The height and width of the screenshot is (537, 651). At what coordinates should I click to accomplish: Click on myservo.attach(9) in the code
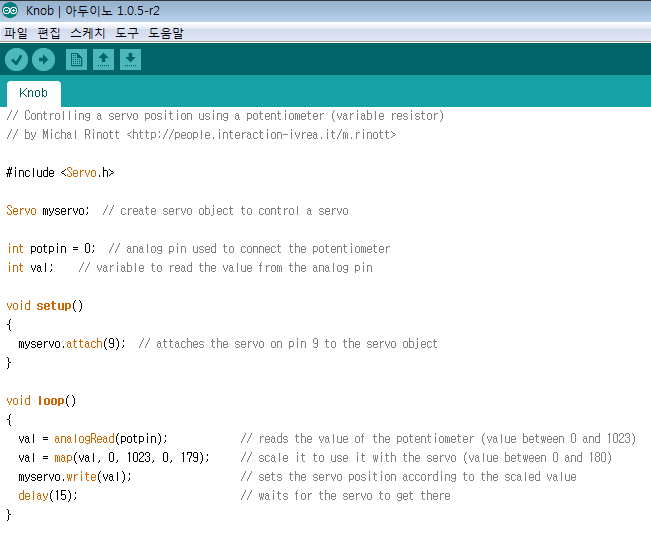(x=71, y=344)
